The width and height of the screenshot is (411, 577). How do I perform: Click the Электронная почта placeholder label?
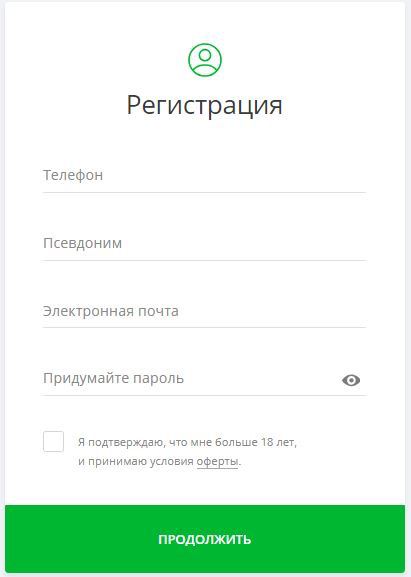[111, 311]
